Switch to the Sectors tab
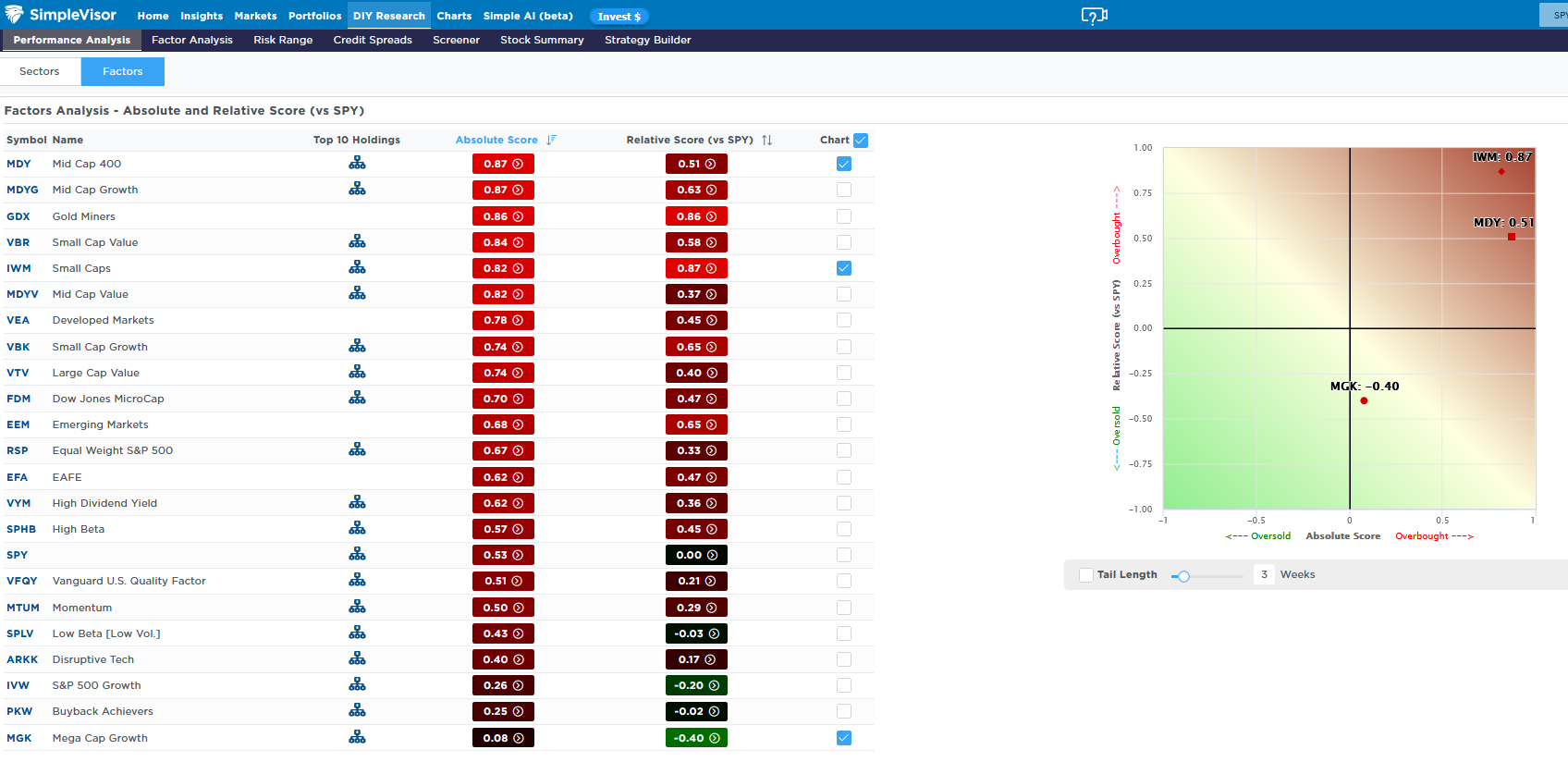 tap(40, 71)
